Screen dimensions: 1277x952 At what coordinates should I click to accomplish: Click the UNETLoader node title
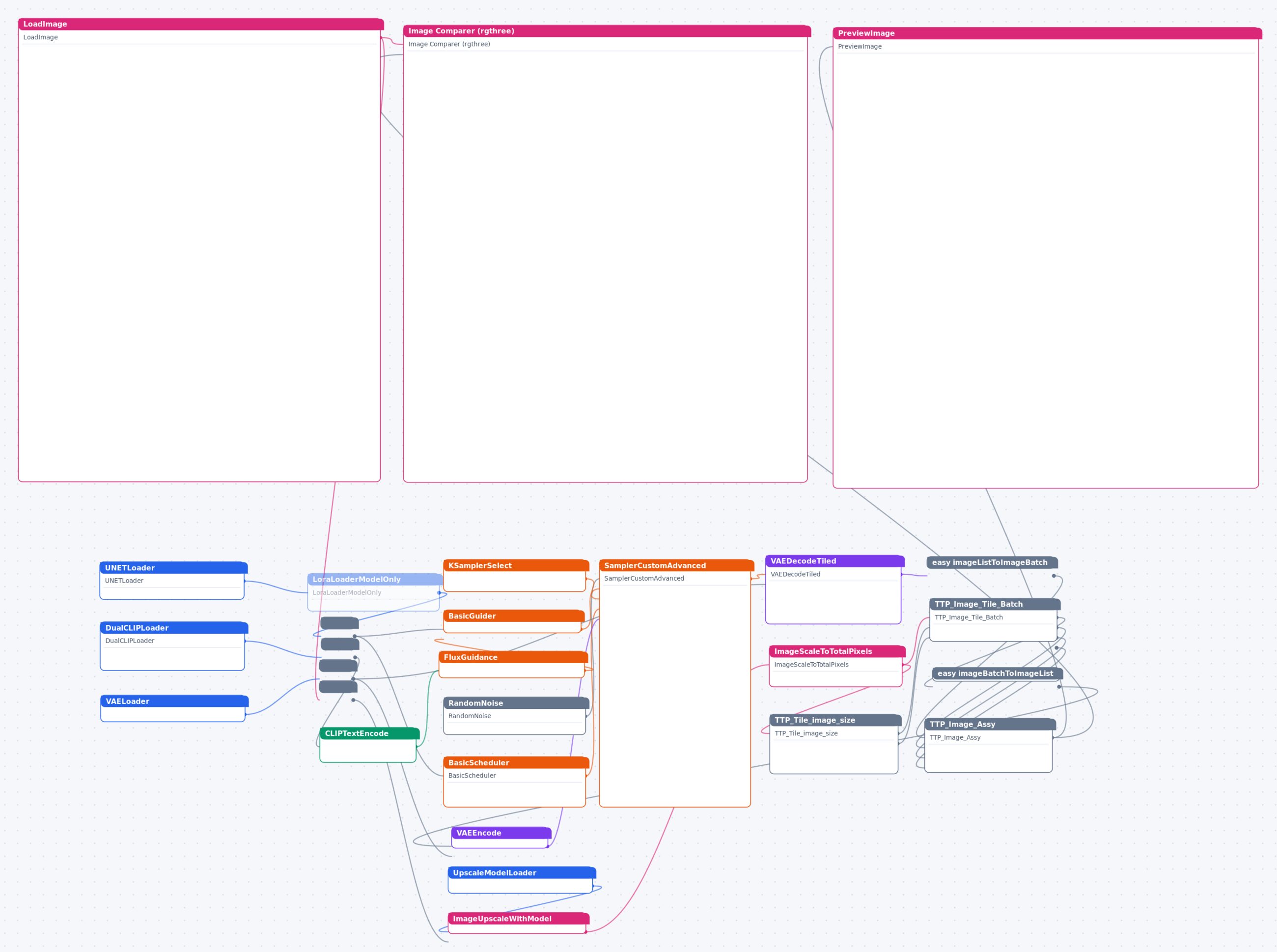pyautogui.click(x=173, y=568)
